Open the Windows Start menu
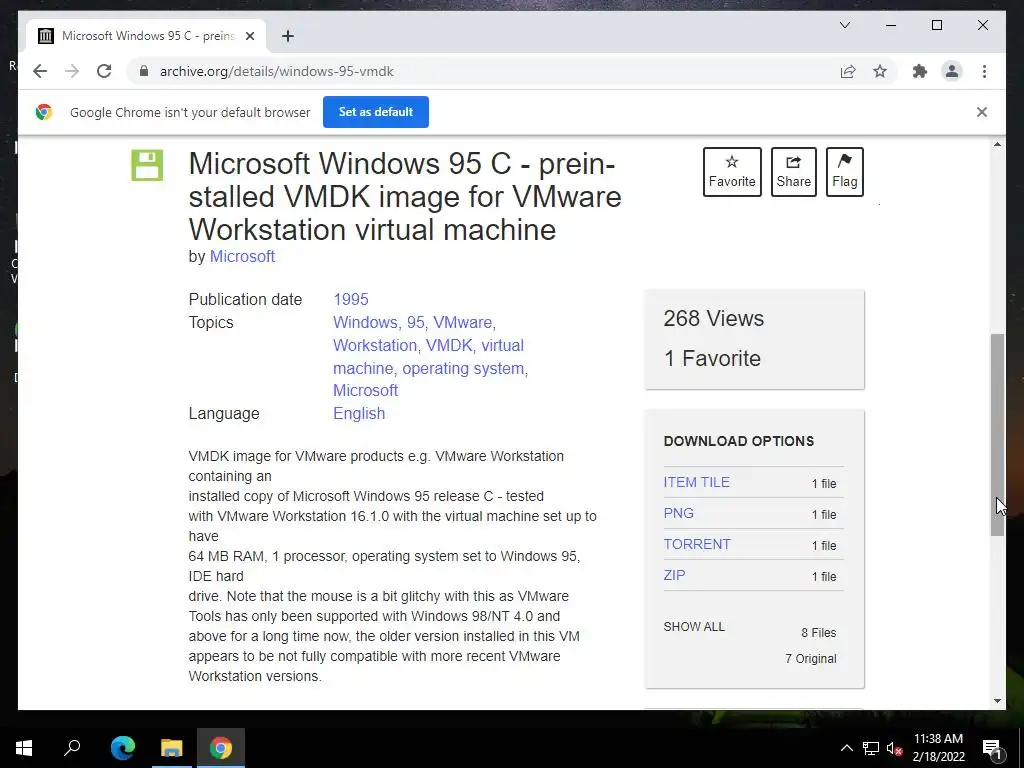Image resolution: width=1024 pixels, height=768 pixels. (24, 748)
